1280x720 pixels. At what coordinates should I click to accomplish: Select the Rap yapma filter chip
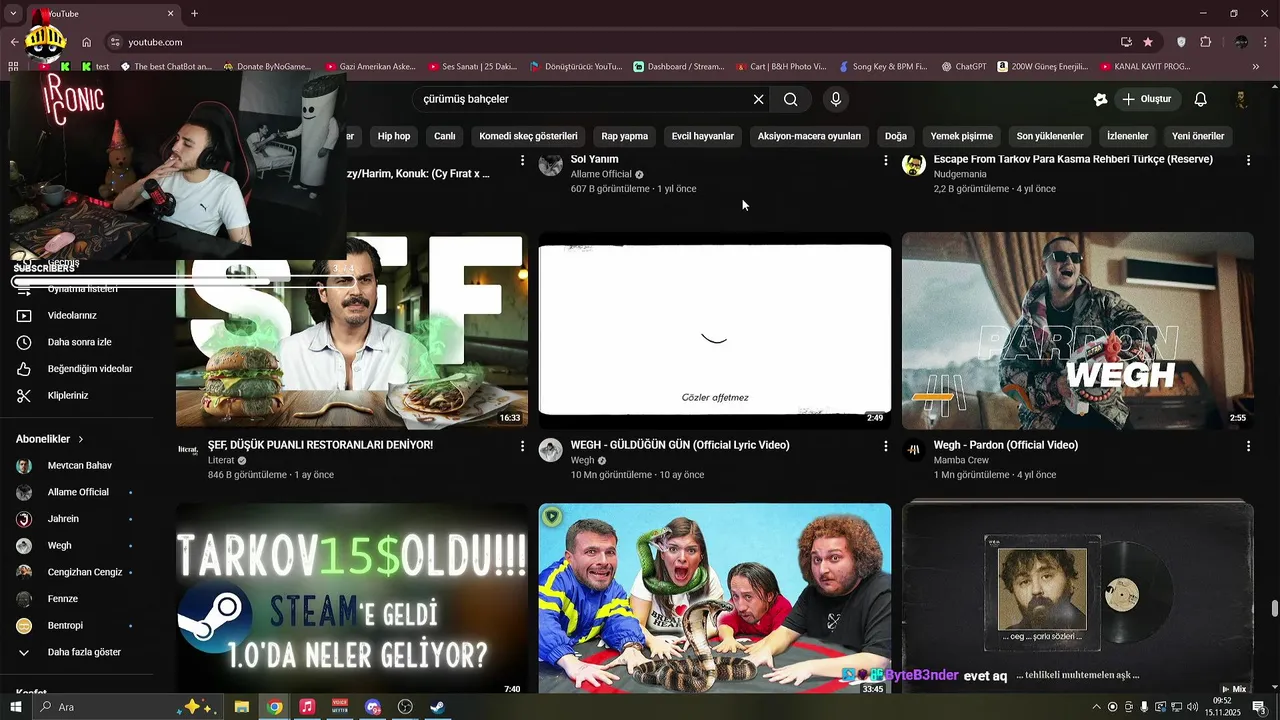coord(624,136)
